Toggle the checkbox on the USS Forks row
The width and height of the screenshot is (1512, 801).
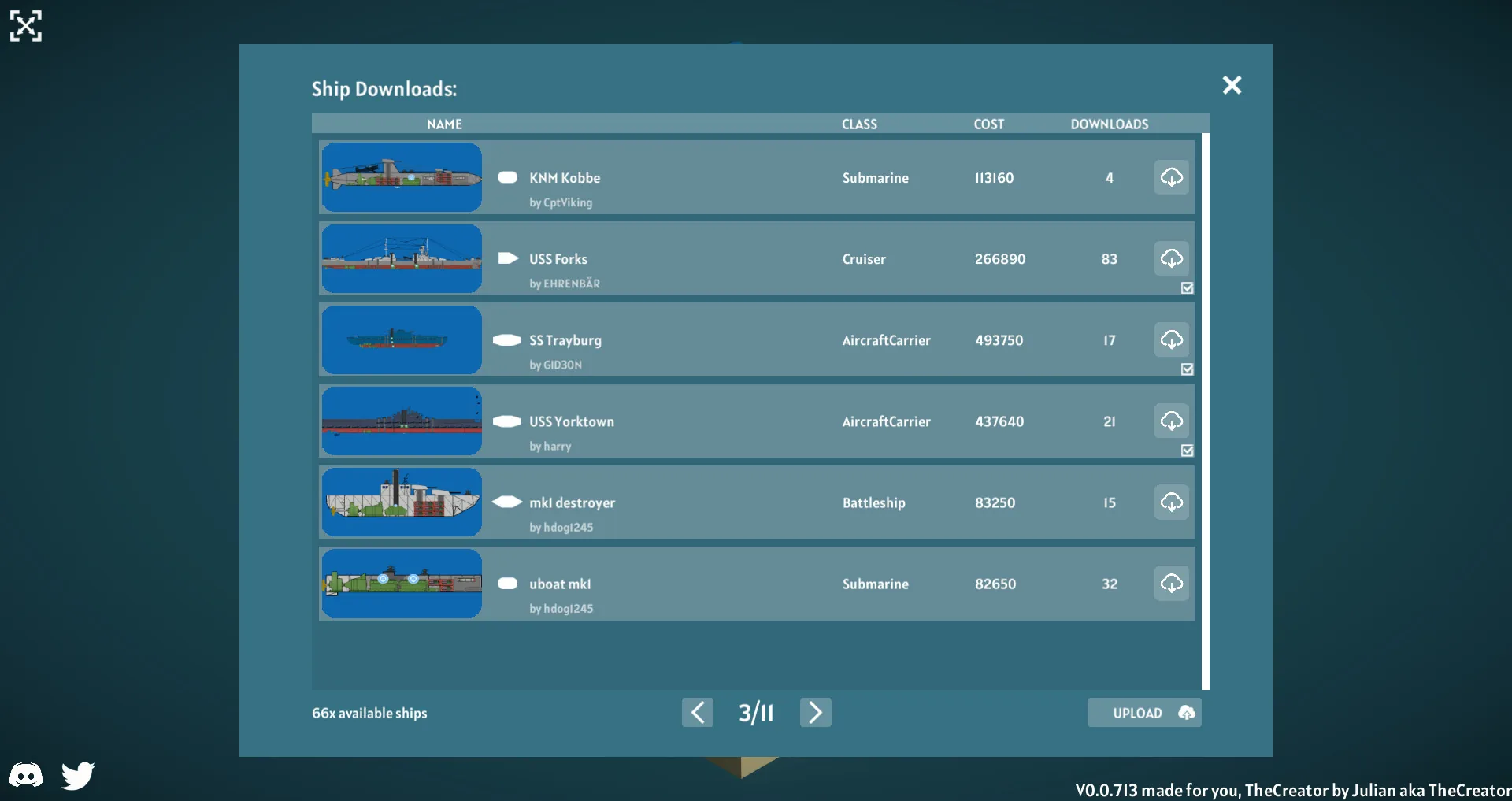coord(1188,288)
